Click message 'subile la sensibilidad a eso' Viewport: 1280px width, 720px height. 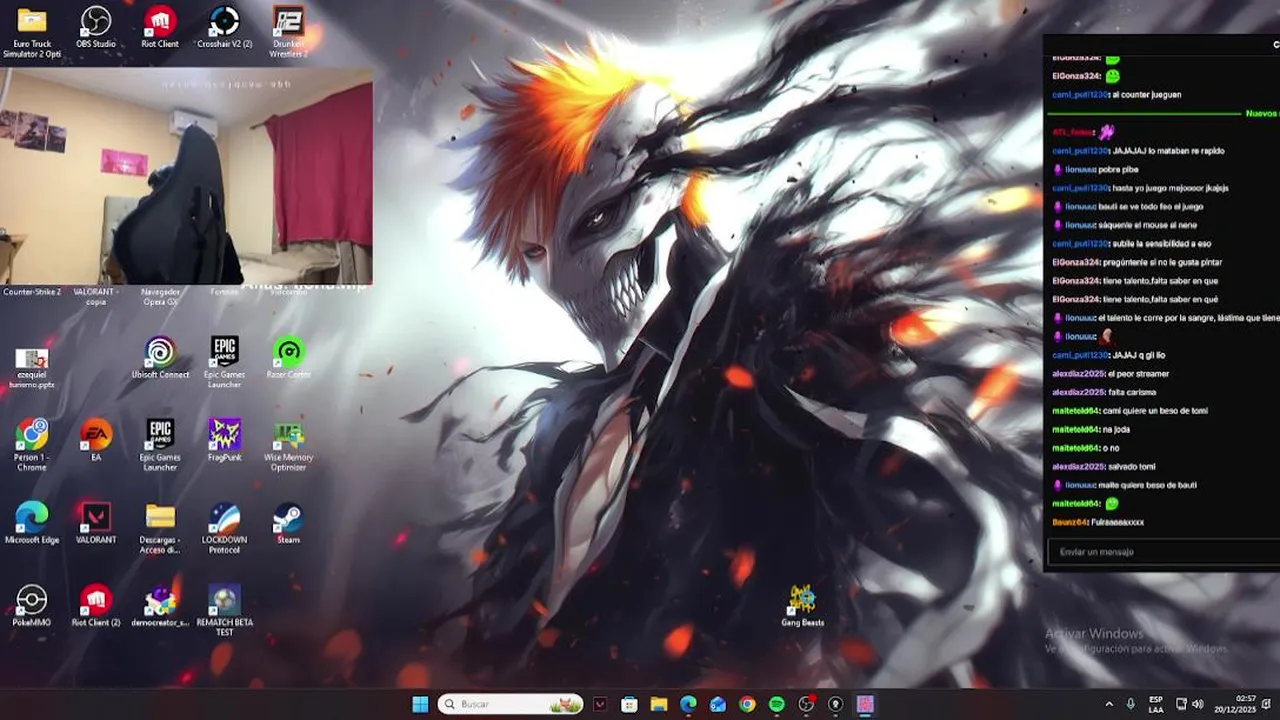[1162, 244]
